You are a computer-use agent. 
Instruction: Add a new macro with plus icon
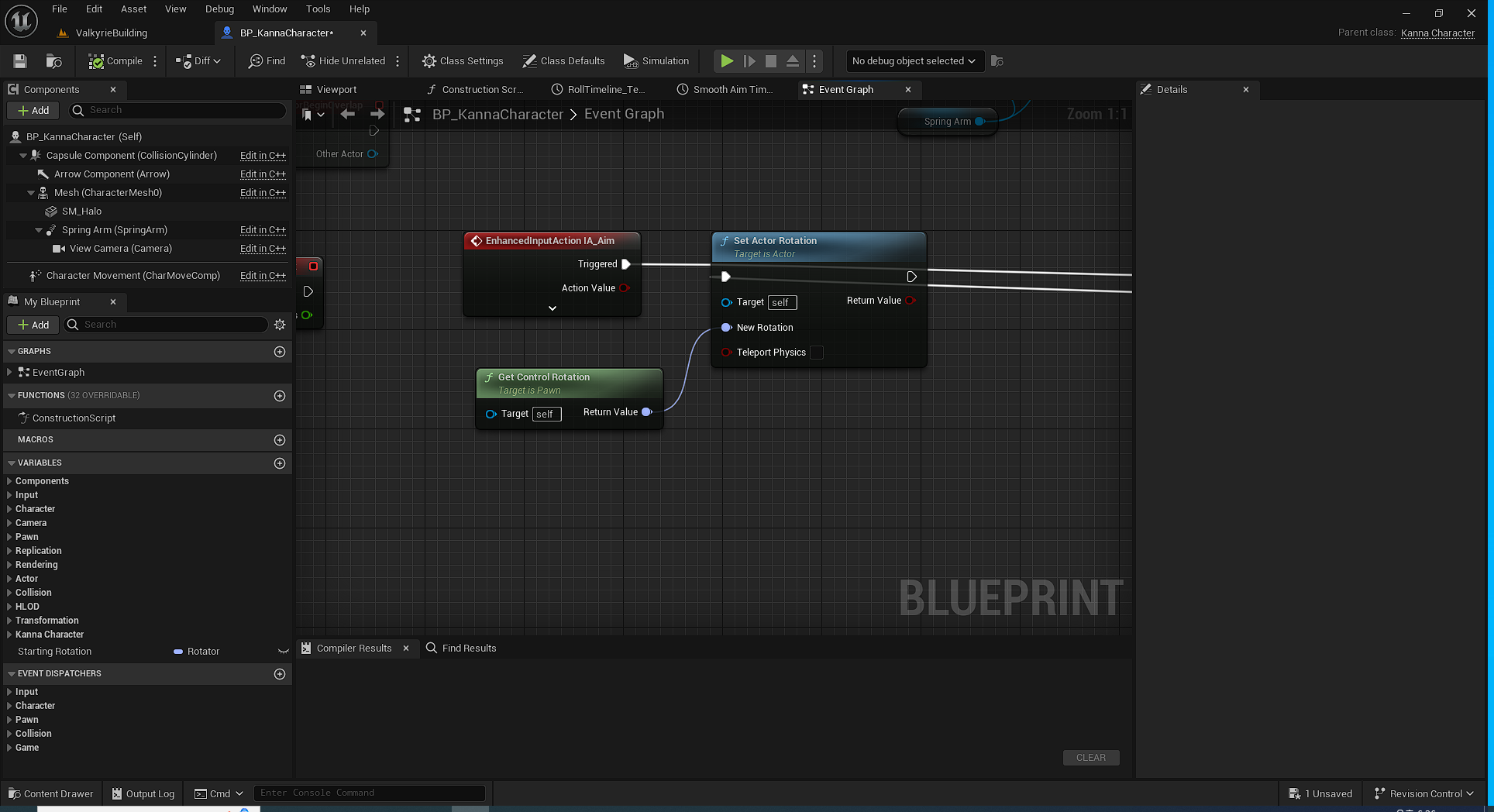(x=280, y=440)
